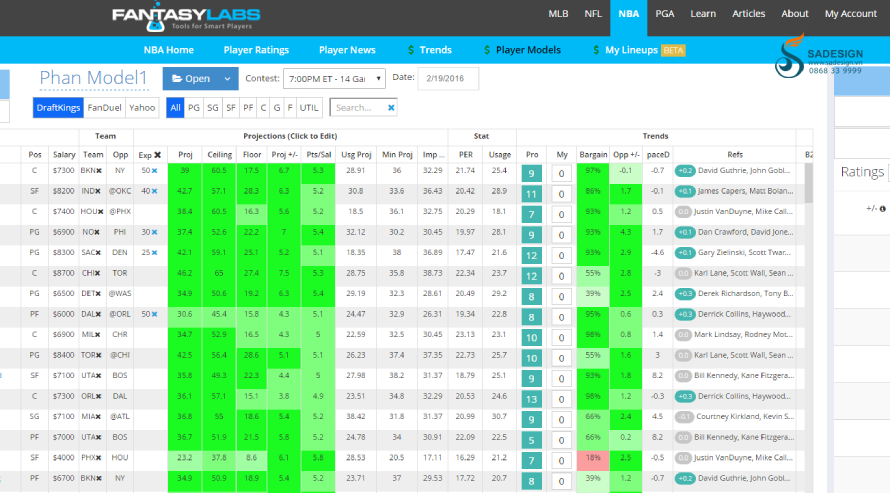890x493 pixels.
Task: Click the x icon beside CHI
Action: [98, 273]
